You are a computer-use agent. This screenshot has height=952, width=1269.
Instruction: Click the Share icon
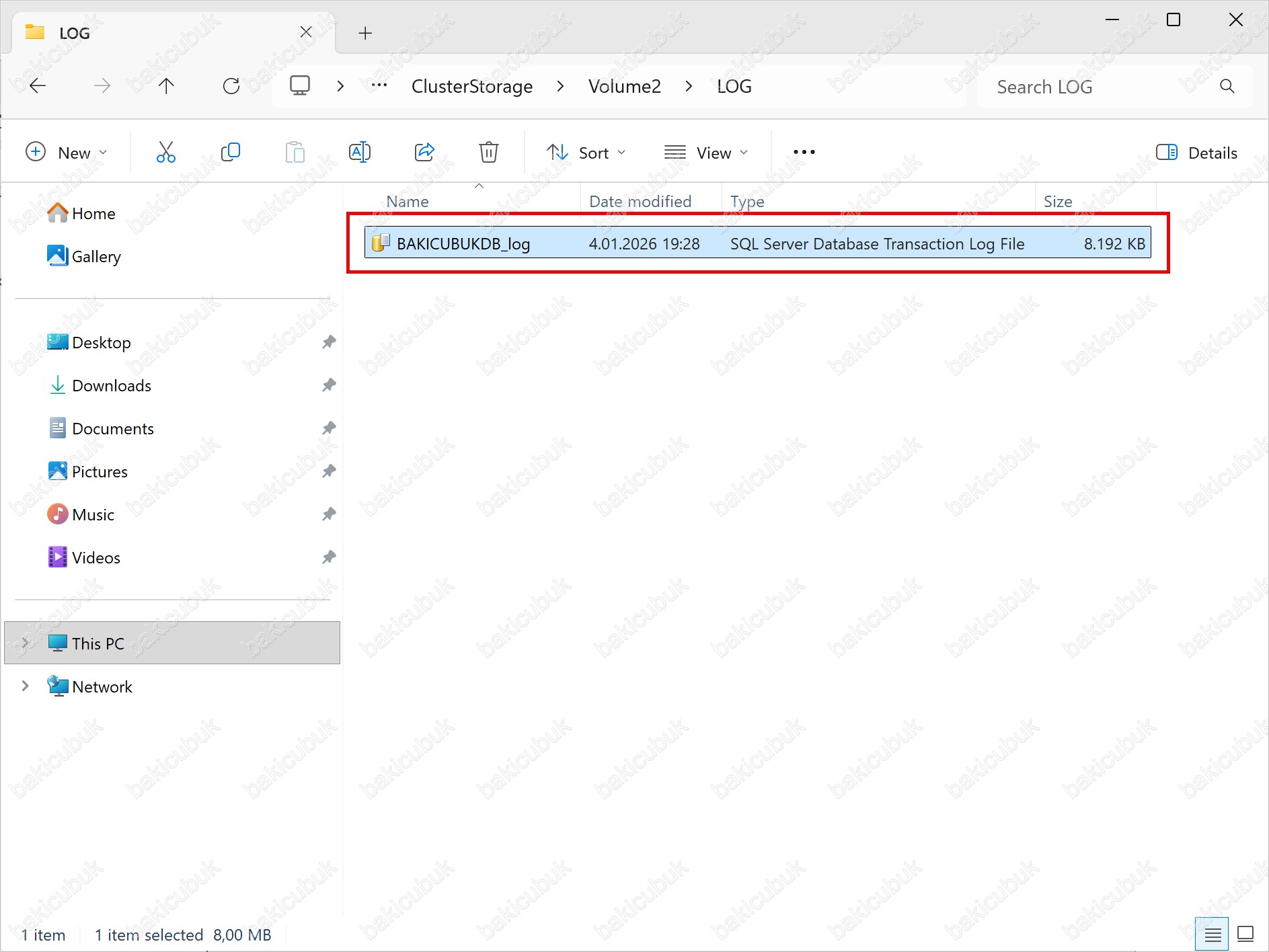point(424,153)
